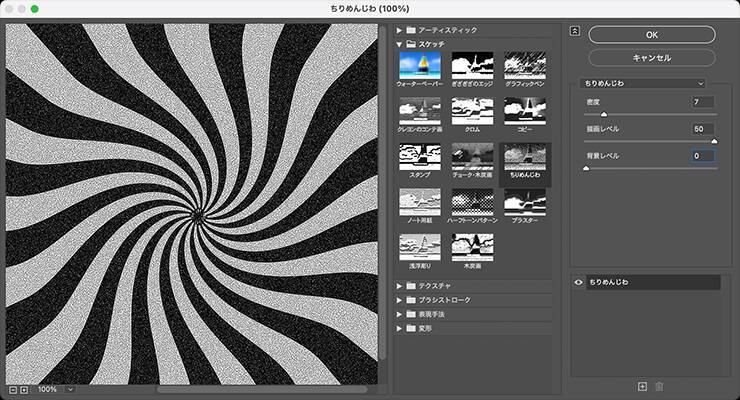Collapse the スケッチ folder
Image resolution: width=740 pixels, height=400 pixels.
pos(400,44)
